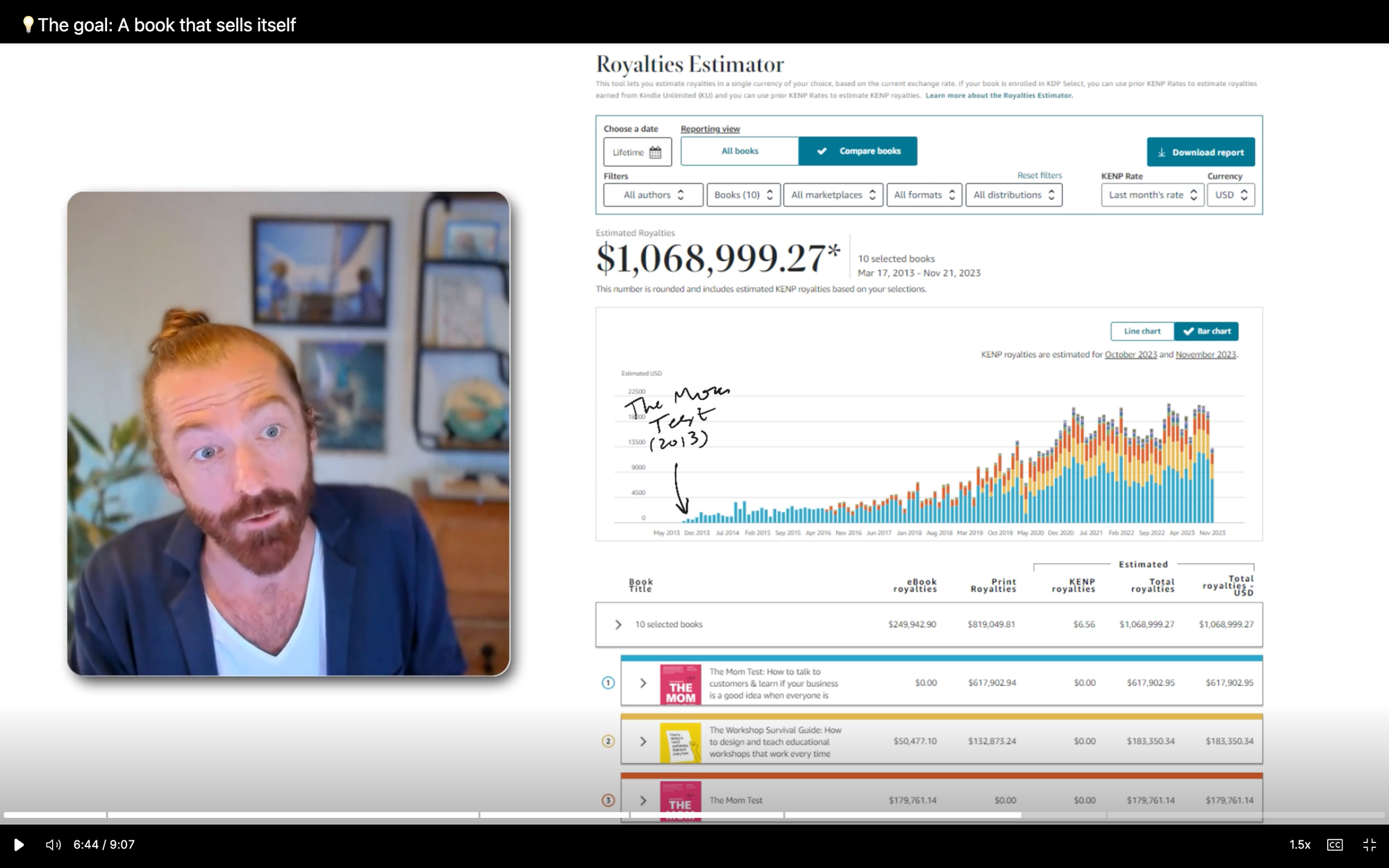This screenshot has width=1389, height=868.
Task: Open the Books (10) filter dropdown
Action: (744, 195)
